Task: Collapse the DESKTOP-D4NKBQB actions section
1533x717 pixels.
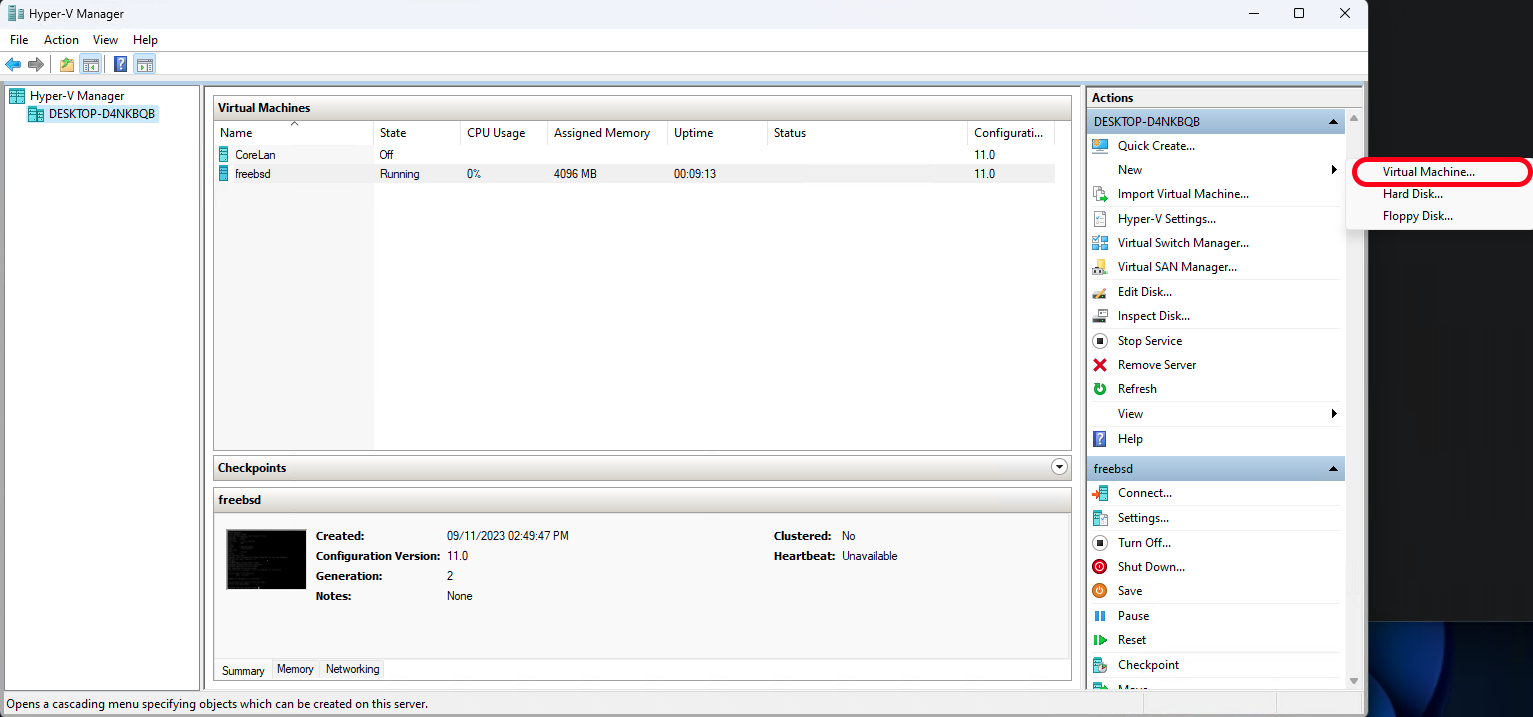Action: coord(1333,122)
